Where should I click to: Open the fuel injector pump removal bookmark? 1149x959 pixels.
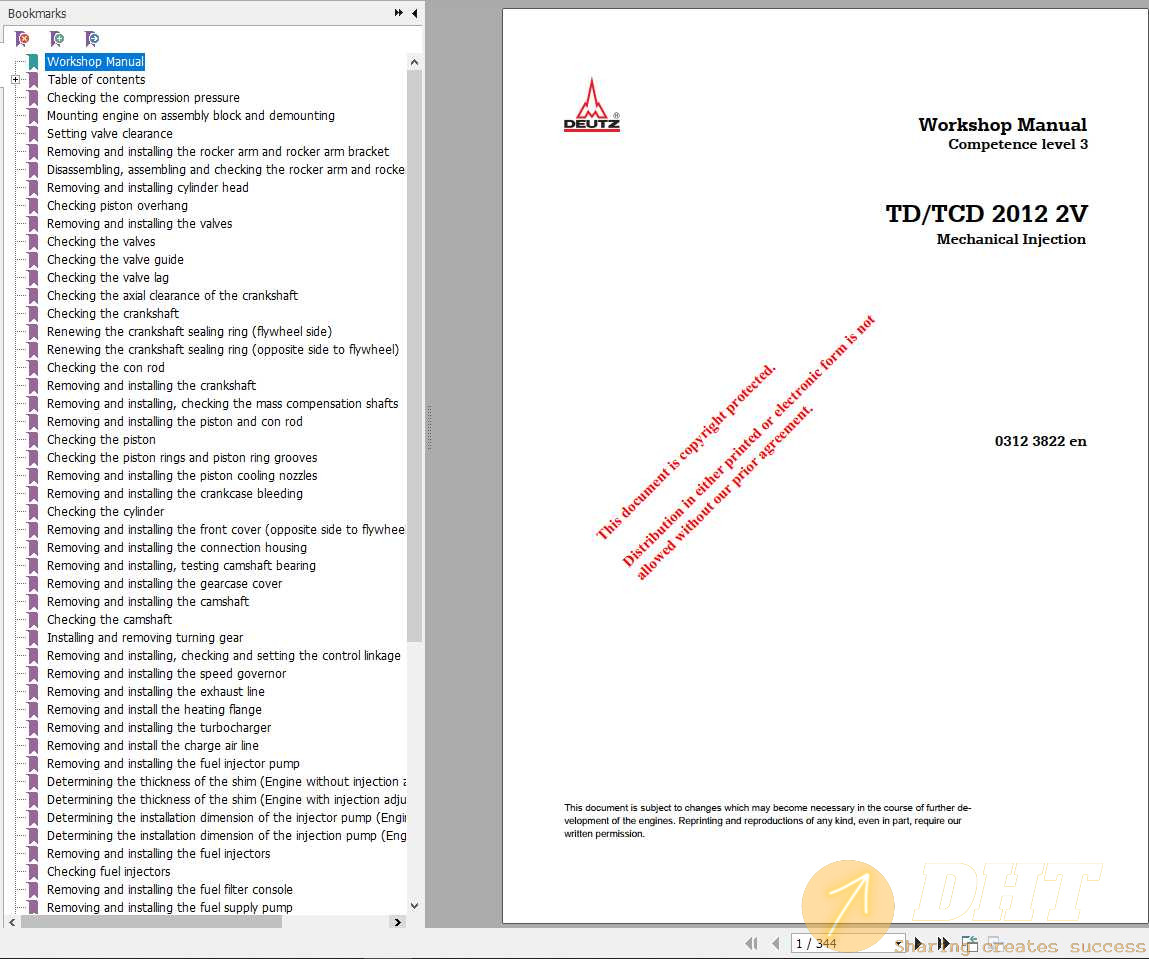tap(173, 763)
